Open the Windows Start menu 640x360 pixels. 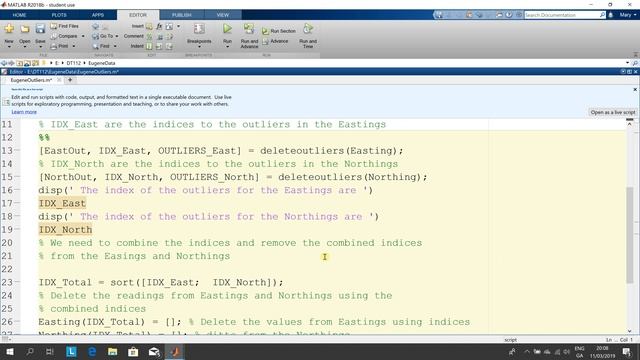[x=10, y=351]
